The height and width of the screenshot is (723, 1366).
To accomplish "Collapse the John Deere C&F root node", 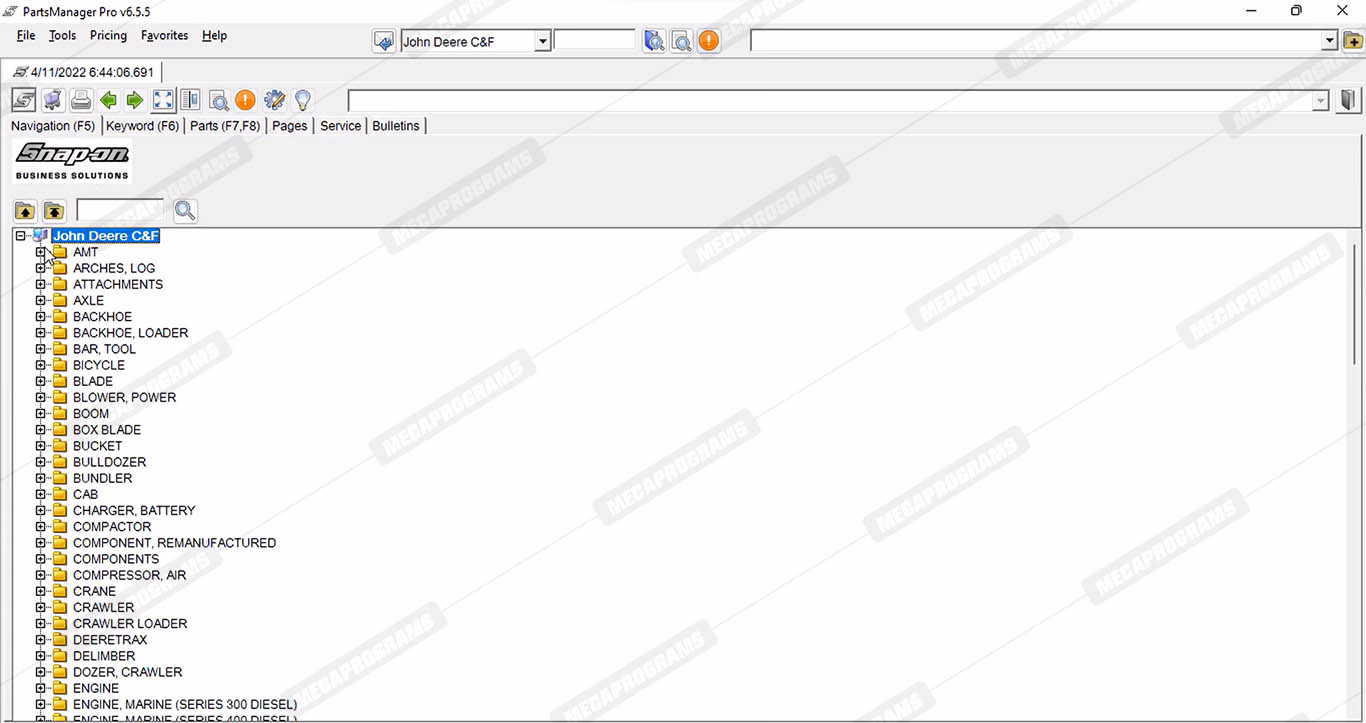I will [x=21, y=236].
